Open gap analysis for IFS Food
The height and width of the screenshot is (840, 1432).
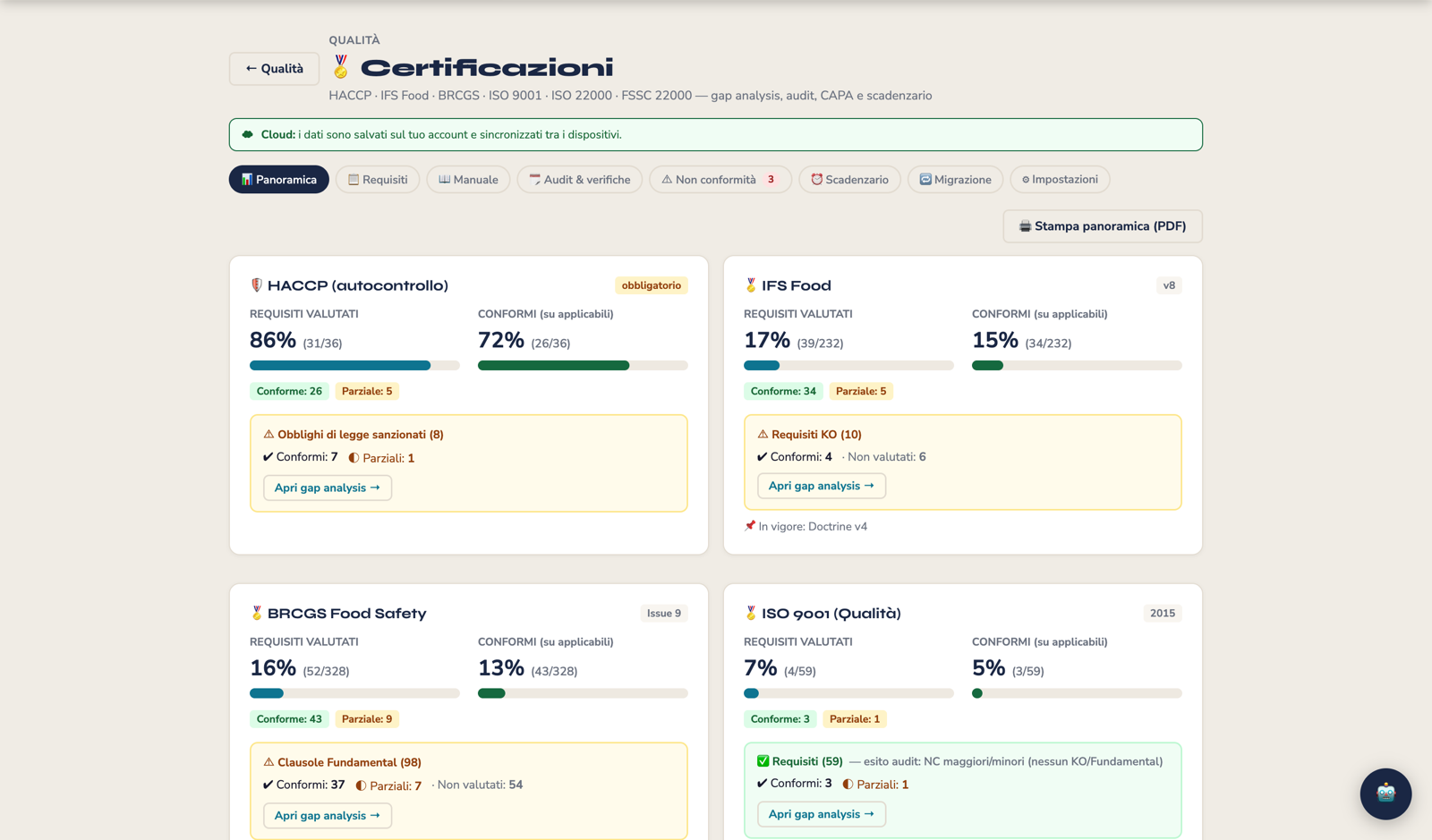[x=822, y=486]
